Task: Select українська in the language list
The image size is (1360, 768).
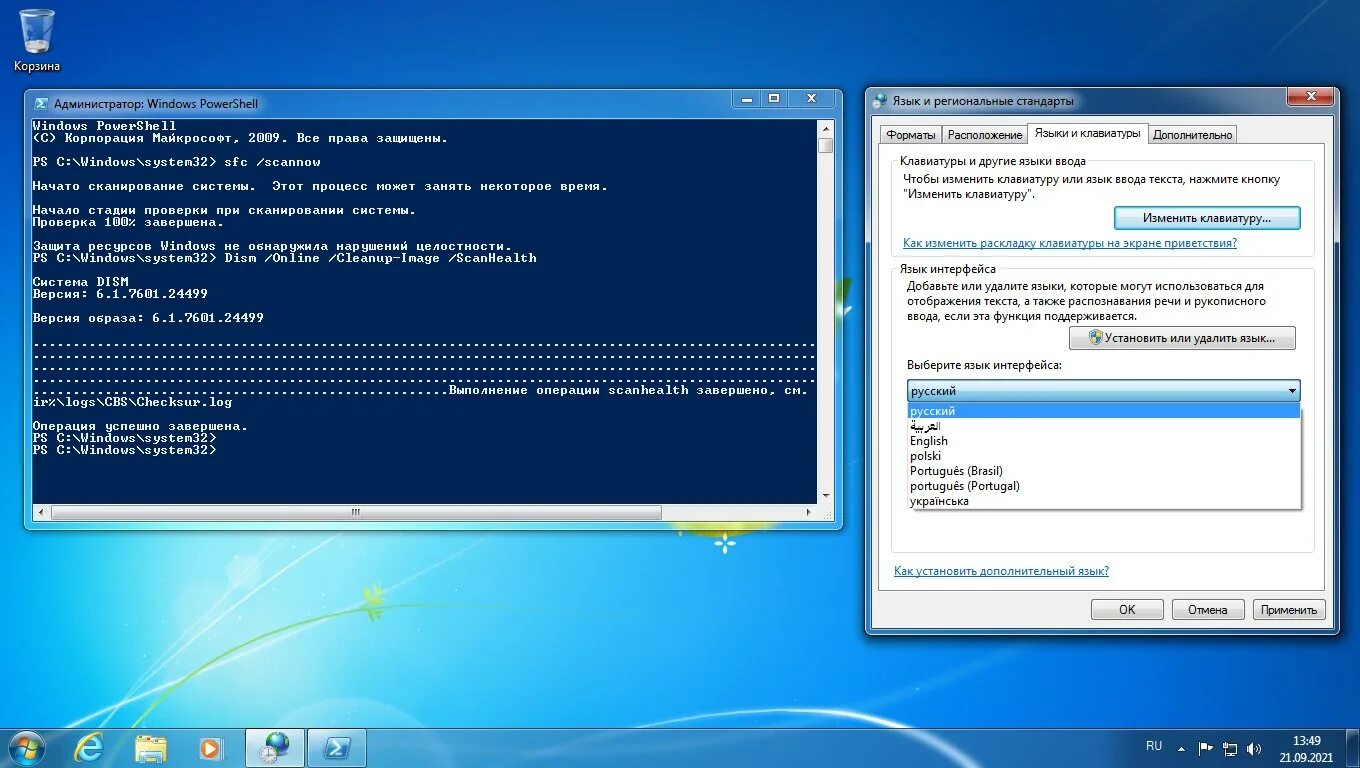Action: click(x=1104, y=501)
